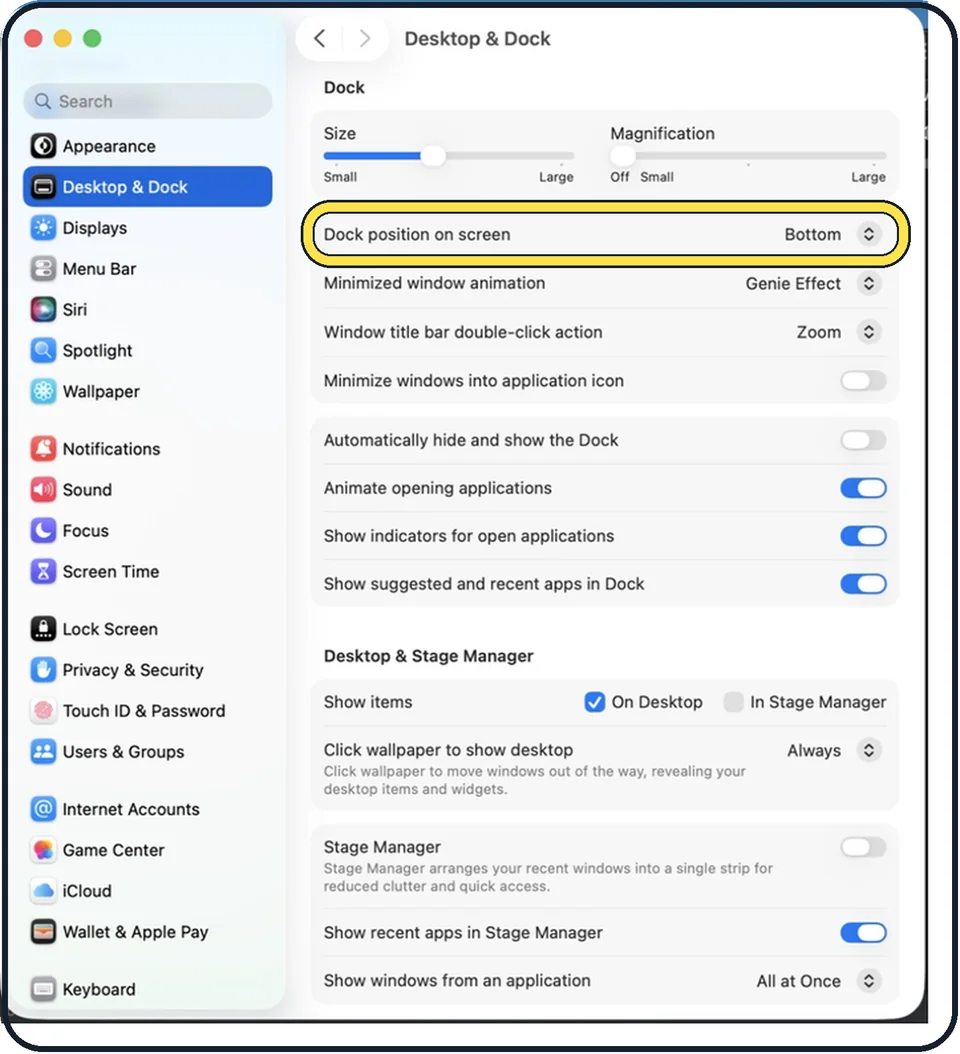960x1054 pixels.
Task: Click the Magnification slider thumb
Action: [x=623, y=156]
